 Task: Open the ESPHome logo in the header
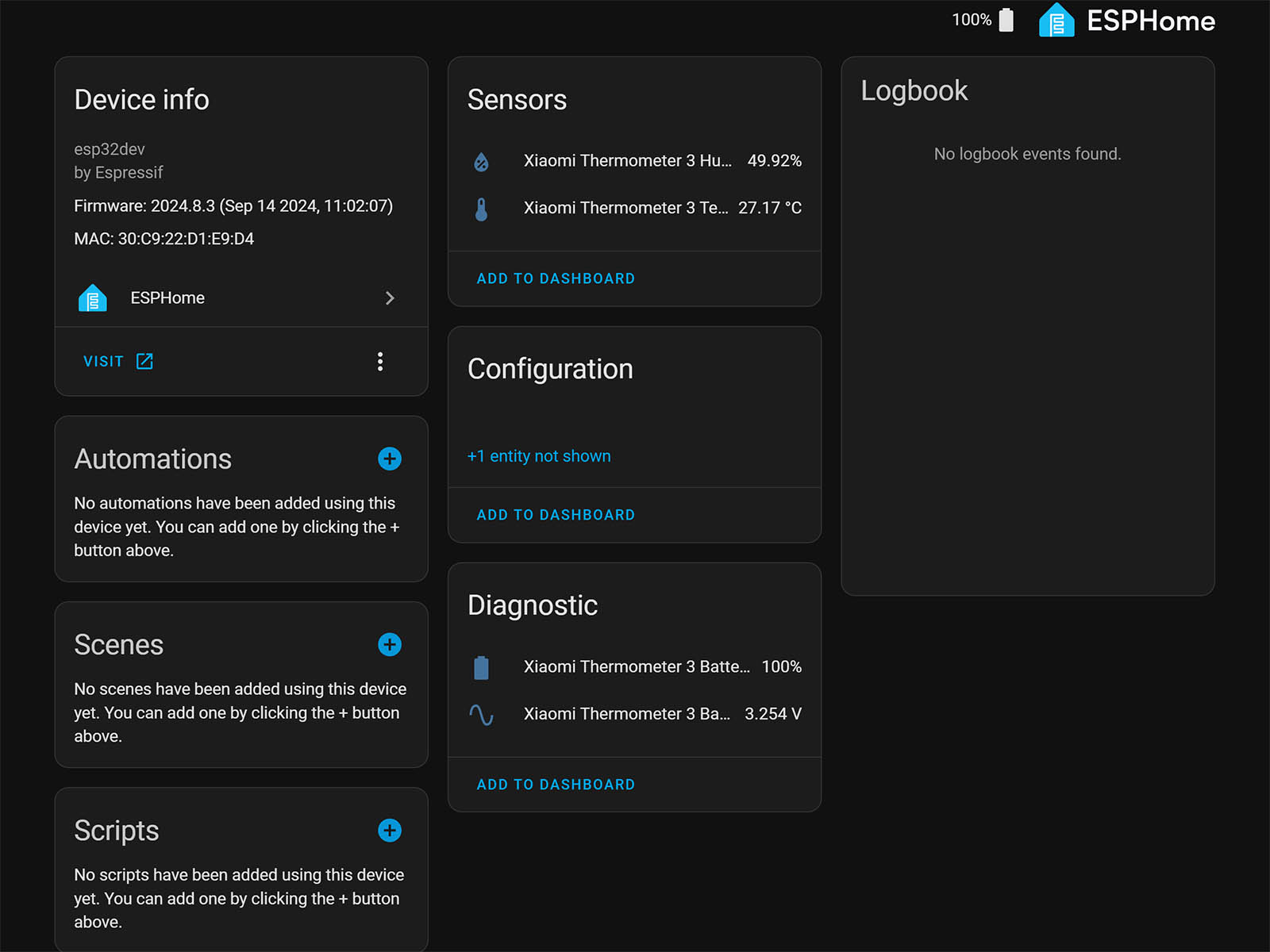click(1055, 21)
